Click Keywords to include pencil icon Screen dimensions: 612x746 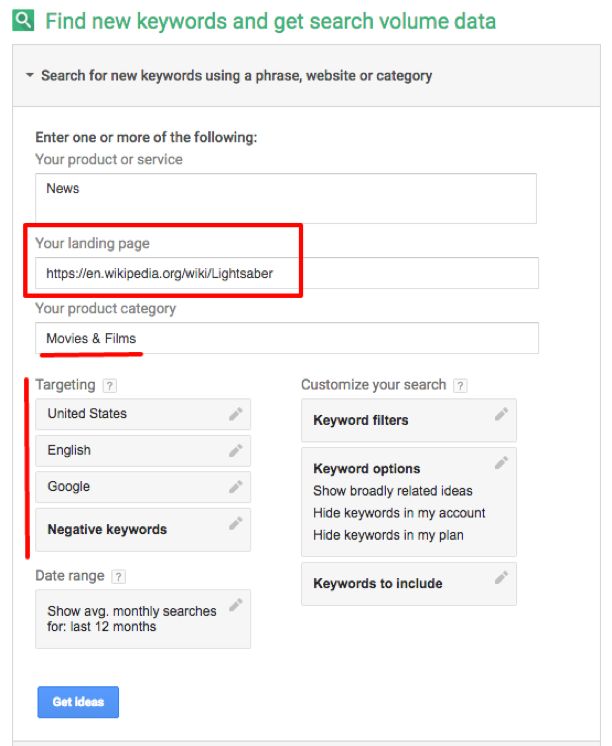click(501, 577)
